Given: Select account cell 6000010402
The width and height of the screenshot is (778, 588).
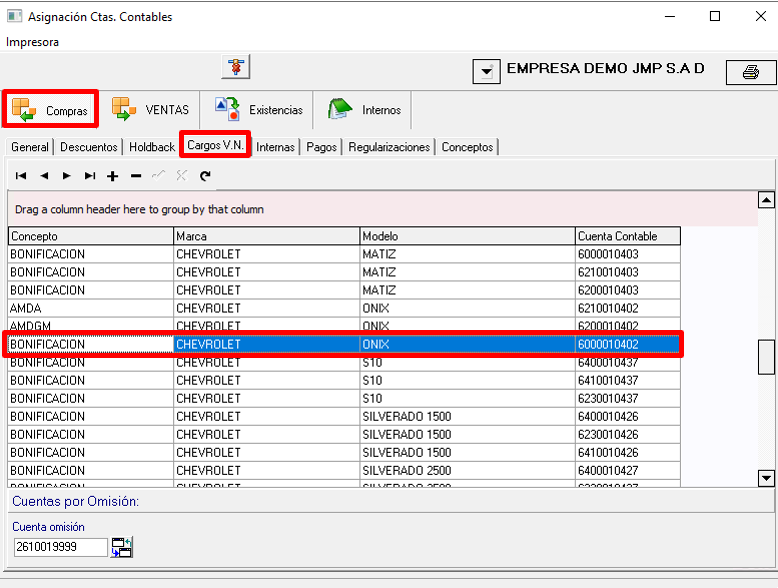Looking at the screenshot, I should (628, 344).
